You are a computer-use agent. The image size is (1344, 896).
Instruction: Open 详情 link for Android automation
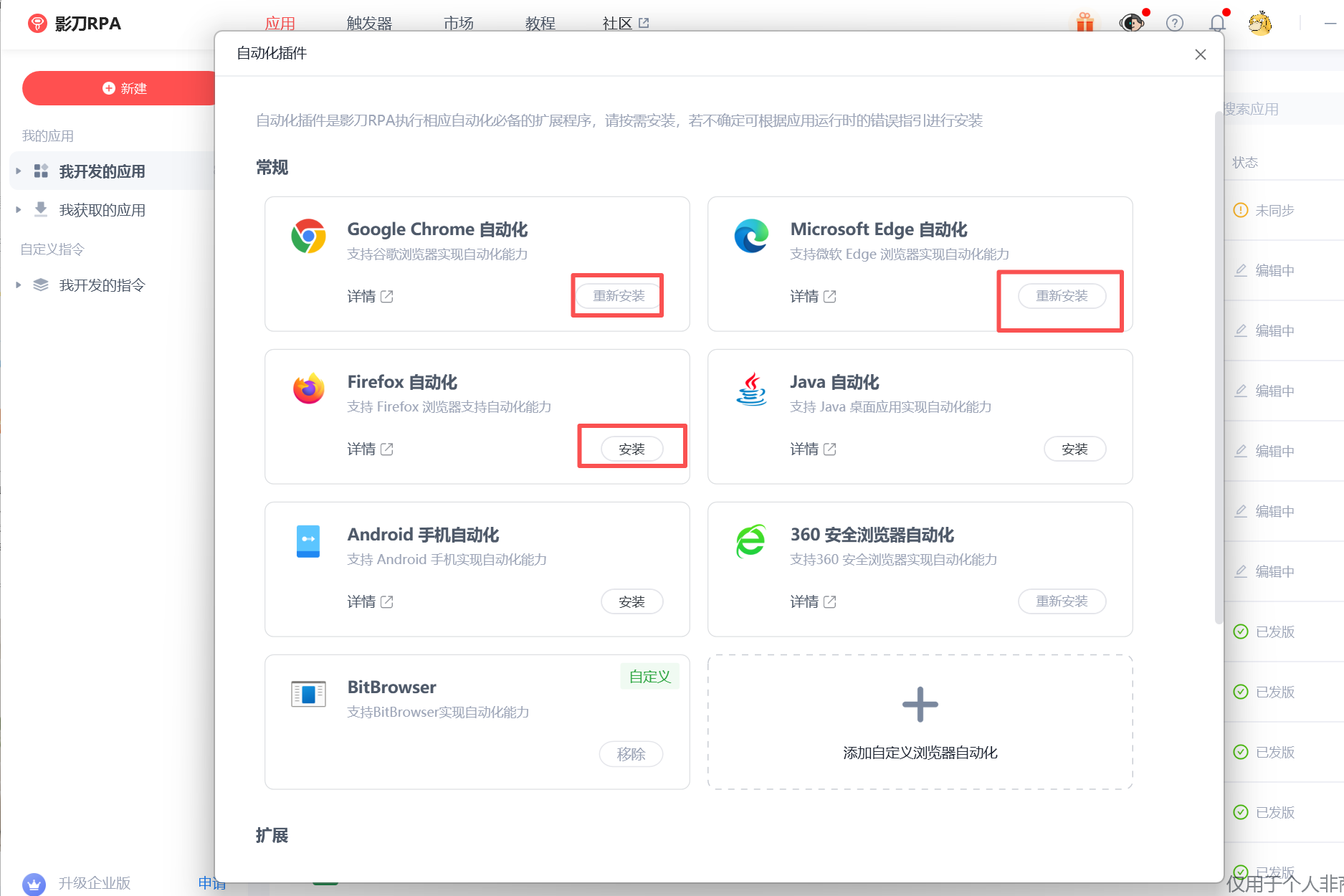(x=370, y=601)
